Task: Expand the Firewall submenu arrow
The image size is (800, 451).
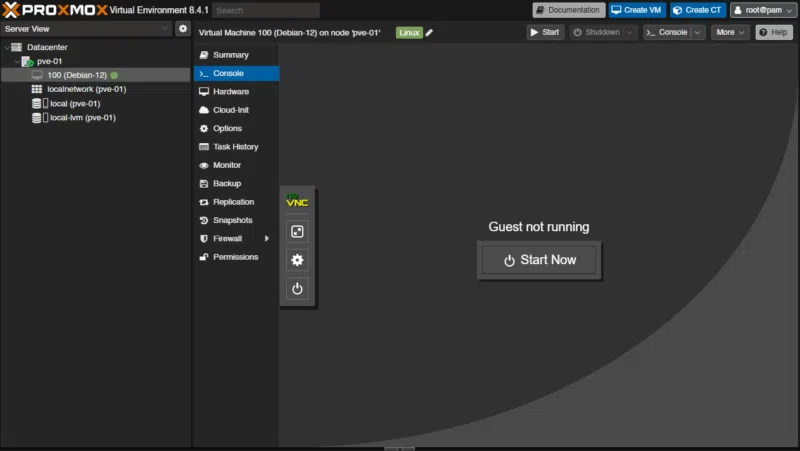Action: click(x=266, y=238)
